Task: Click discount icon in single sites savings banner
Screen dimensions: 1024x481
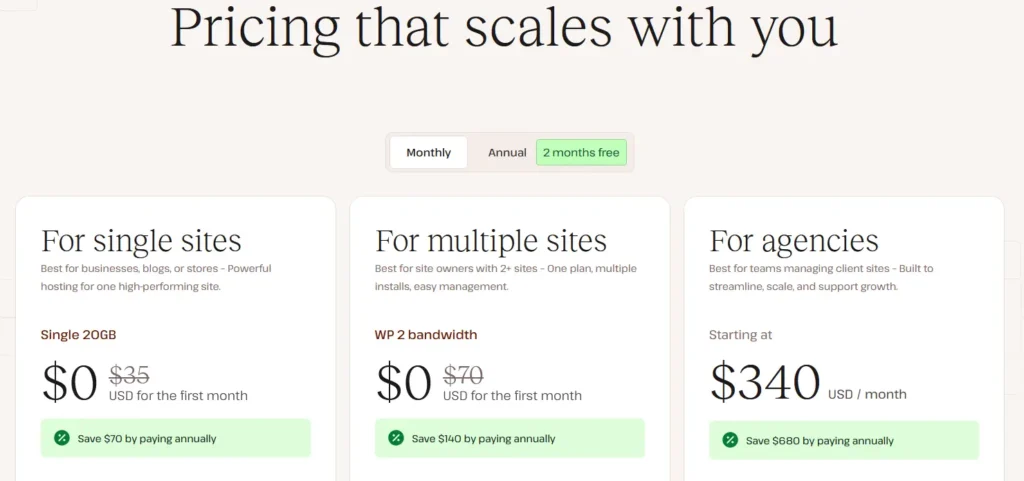Action: 61,438
